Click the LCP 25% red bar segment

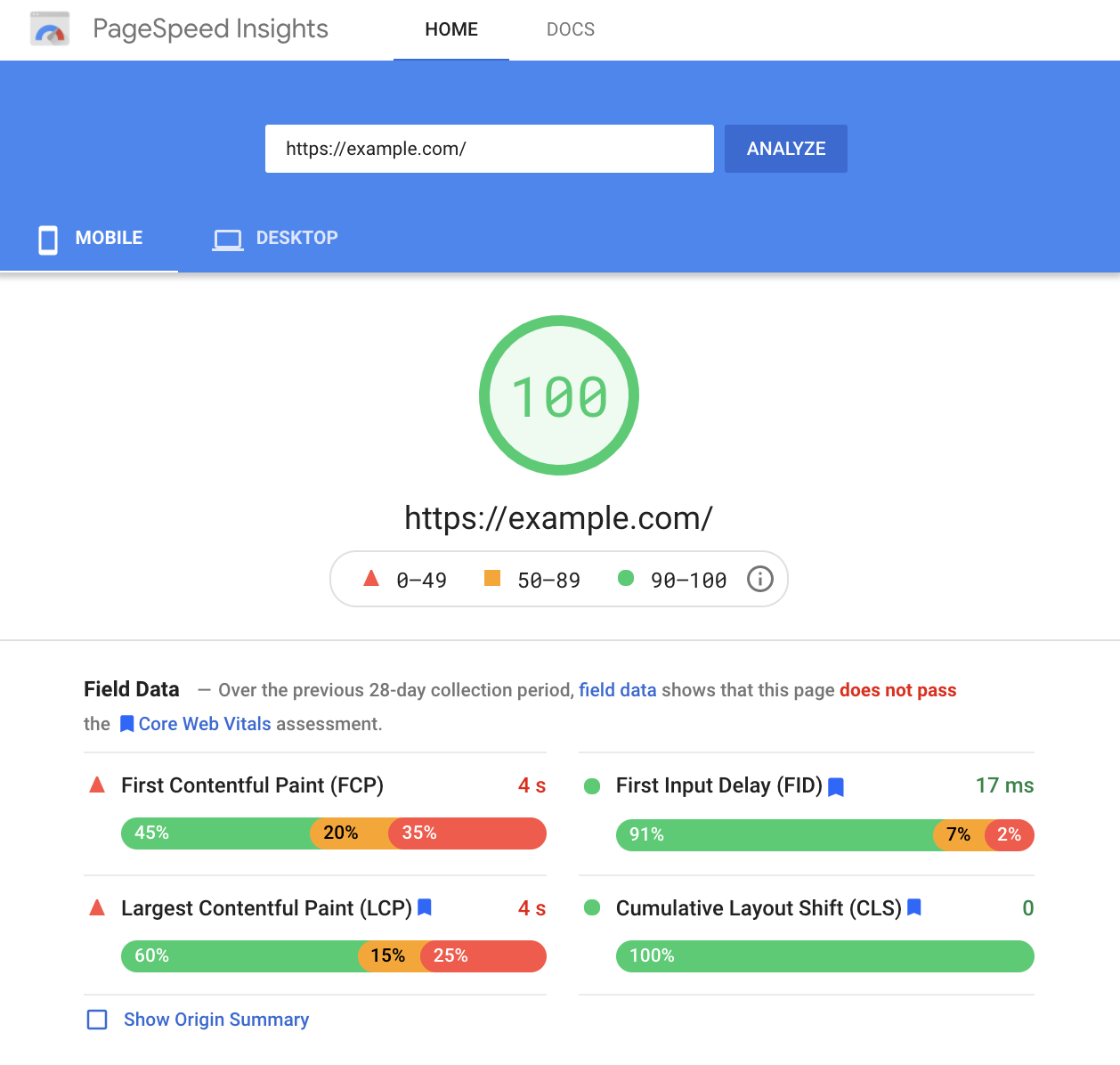[483, 956]
